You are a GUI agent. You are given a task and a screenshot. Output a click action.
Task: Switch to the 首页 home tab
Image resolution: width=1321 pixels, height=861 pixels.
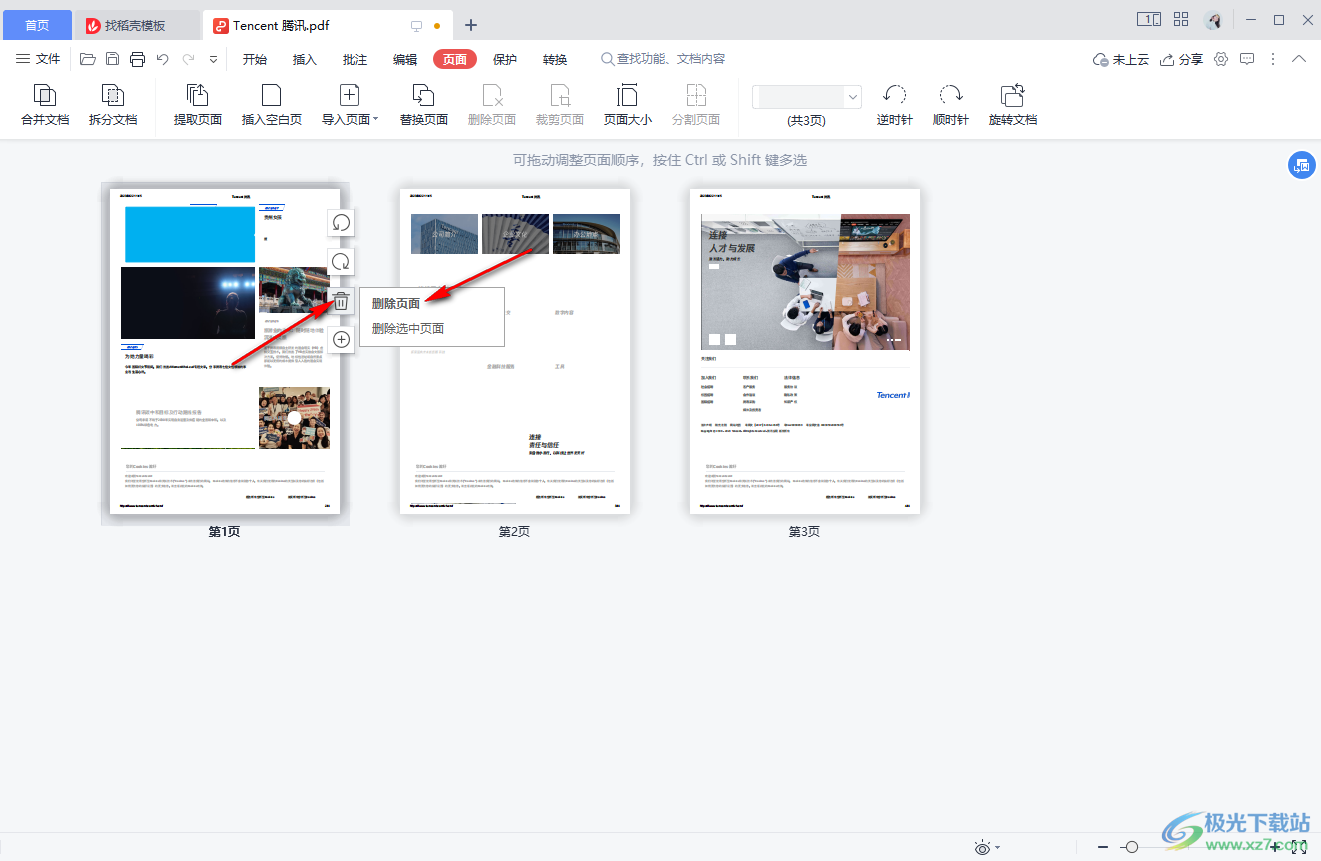click(37, 25)
